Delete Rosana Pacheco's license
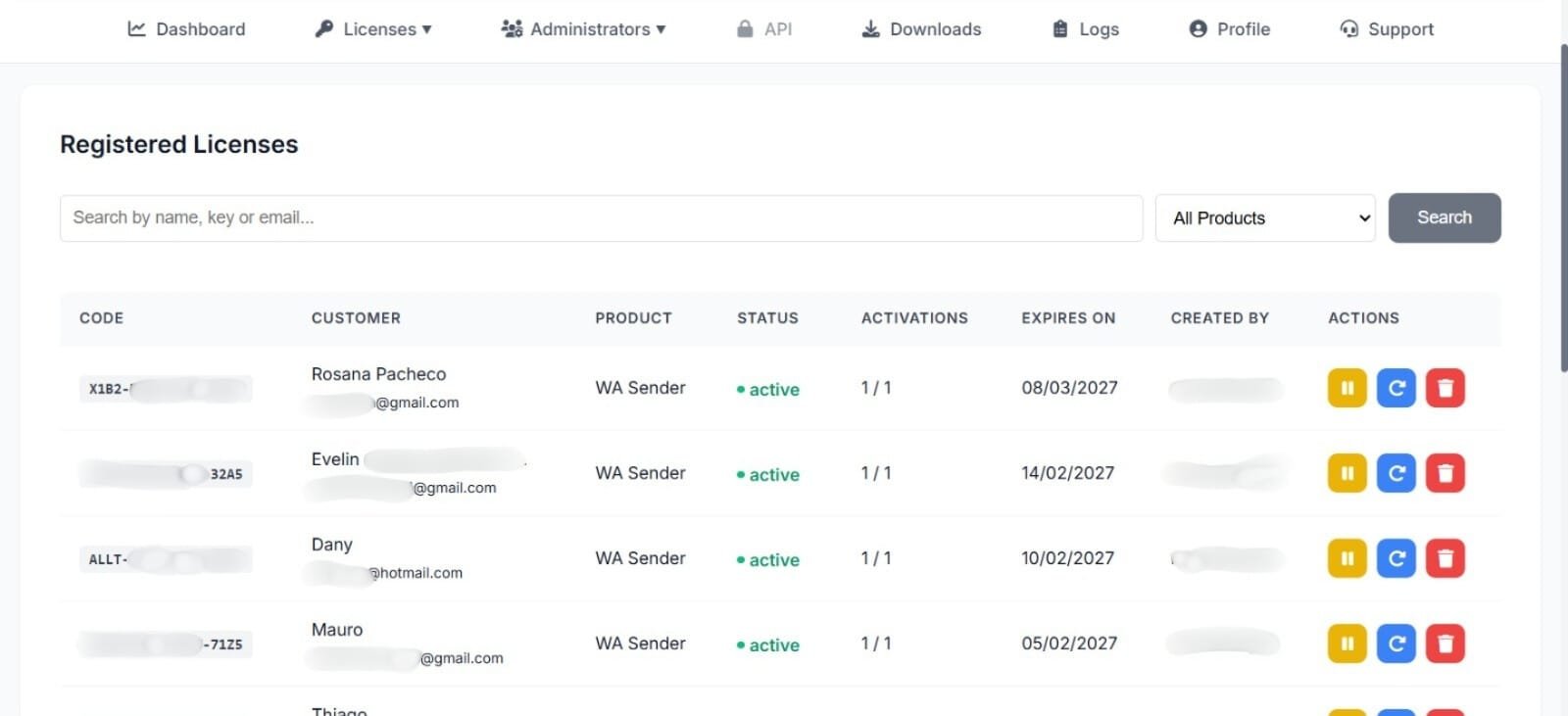1568x716 pixels. tap(1445, 388)
